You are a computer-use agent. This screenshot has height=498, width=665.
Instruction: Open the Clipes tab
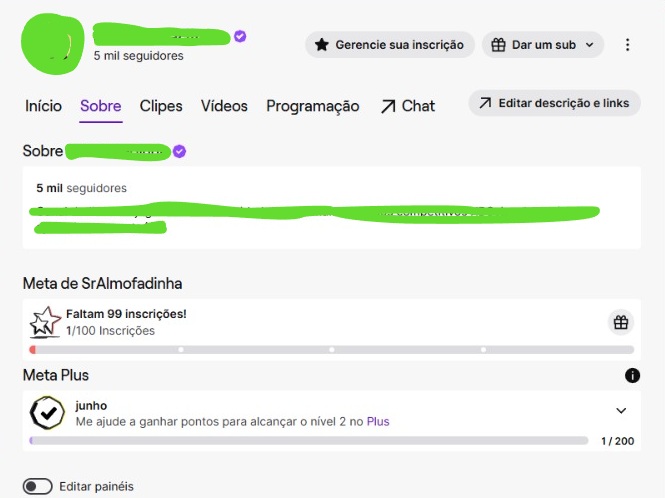161,106
